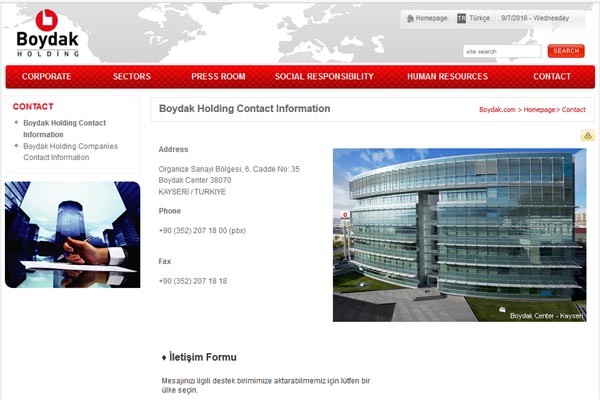This screenshot has height=400, width=600.
Task: Open Boydak Holding Companies Contact Information link
Action: (70, 152)
